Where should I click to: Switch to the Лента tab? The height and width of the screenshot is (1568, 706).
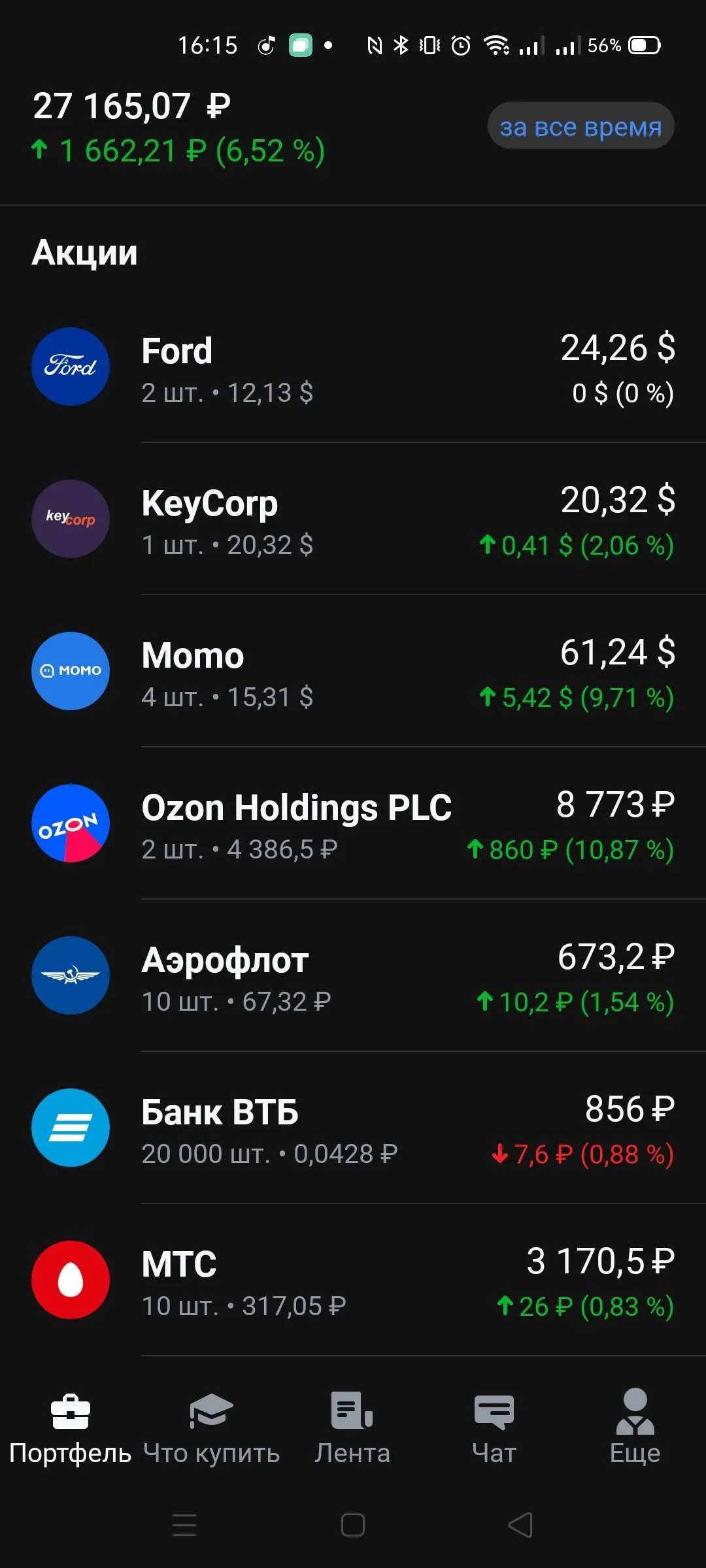click(352, 1428)
